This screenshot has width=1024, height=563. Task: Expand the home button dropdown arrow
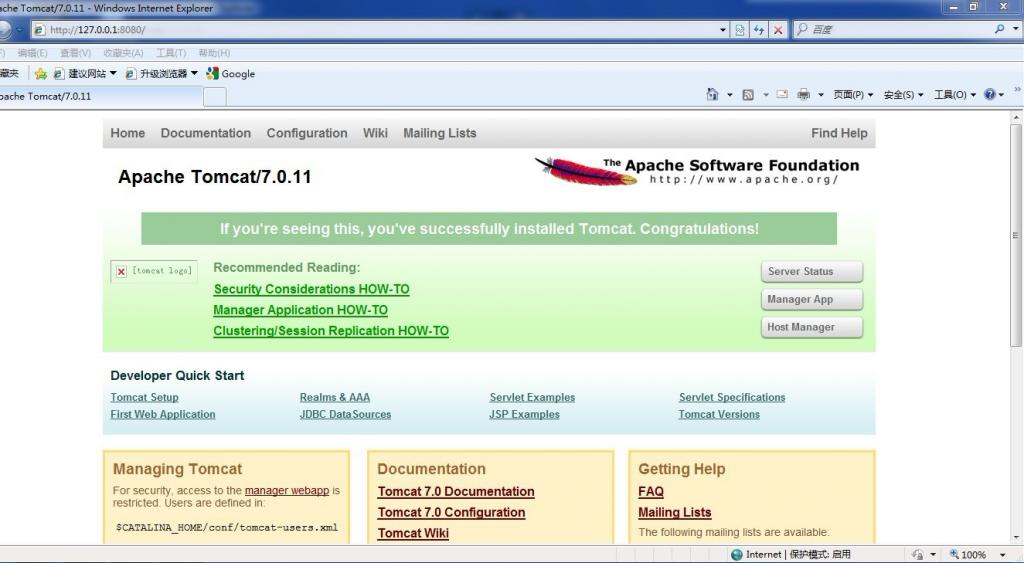tap(729, 95)
